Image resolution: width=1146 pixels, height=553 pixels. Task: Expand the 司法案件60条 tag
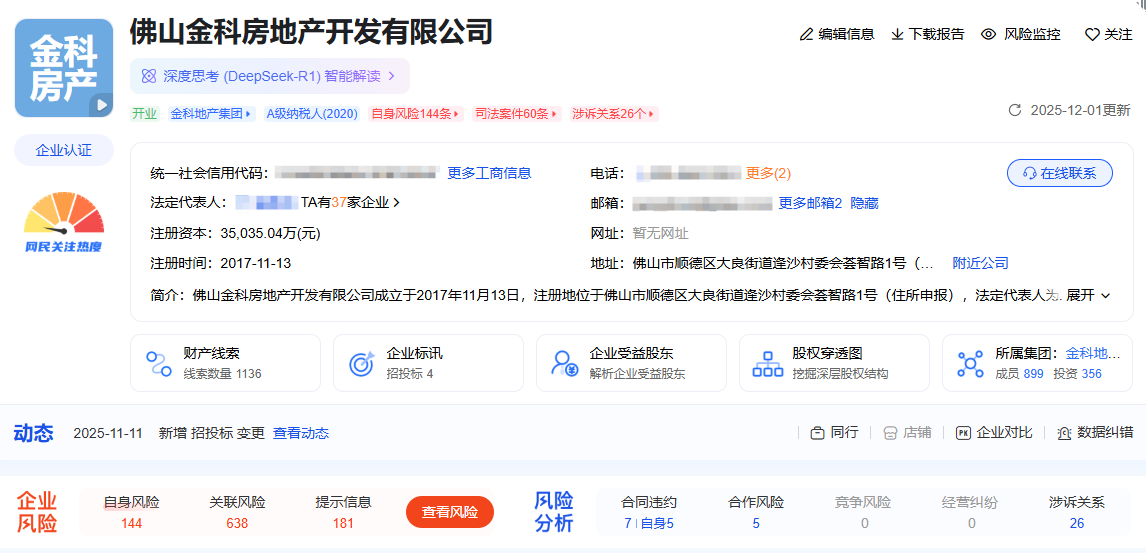517,114
